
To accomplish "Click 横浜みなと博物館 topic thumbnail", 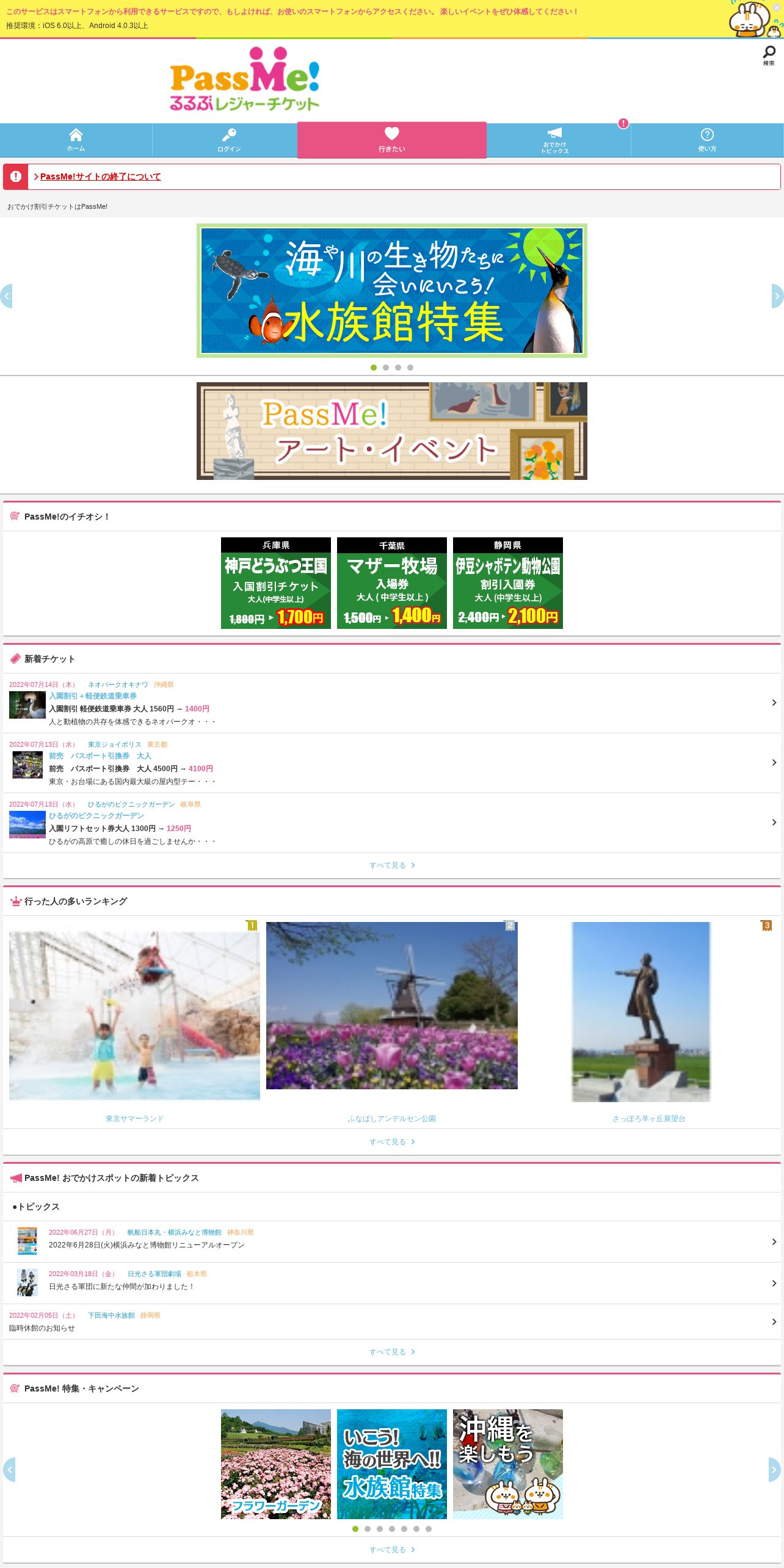I will [x=27, y=1241].
